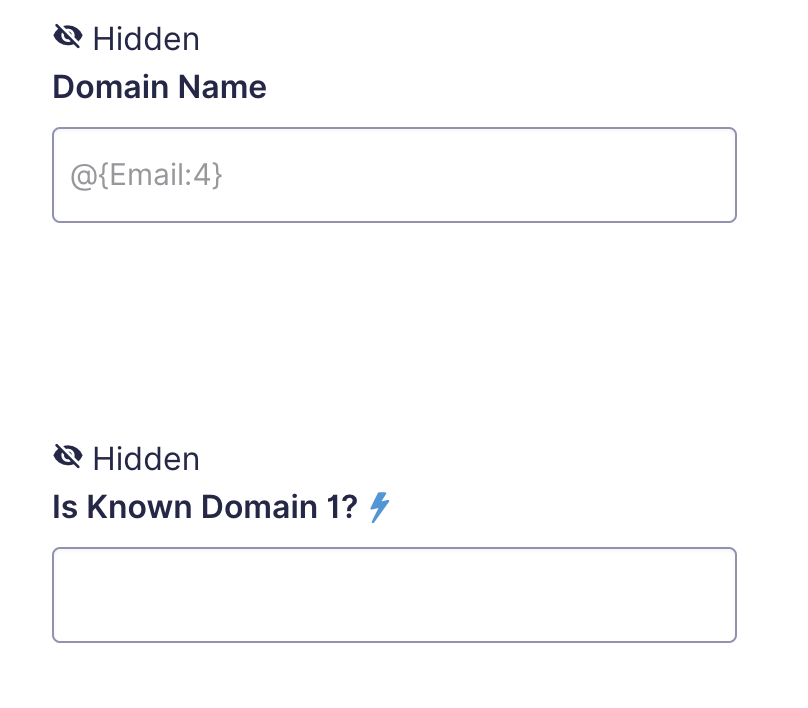Click the blank area between the two fields
Viewport: 808px width, 708px height.
tap(394, 330)
